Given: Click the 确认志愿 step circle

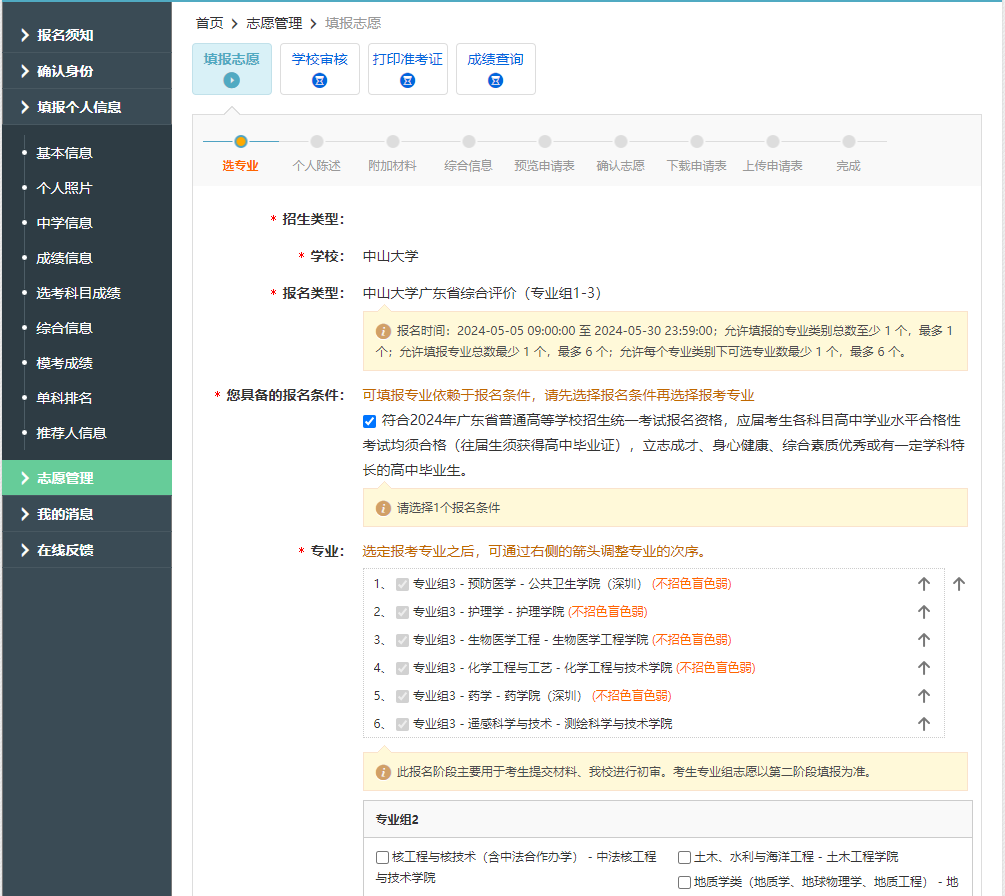Looking at the screenshot, I should pos(620,141).
